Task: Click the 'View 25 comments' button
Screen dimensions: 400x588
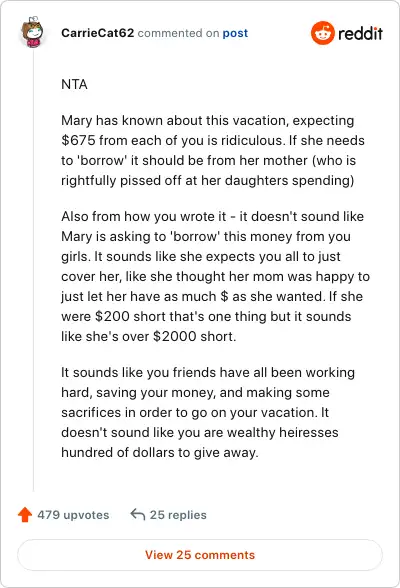Action: (200, 555)
